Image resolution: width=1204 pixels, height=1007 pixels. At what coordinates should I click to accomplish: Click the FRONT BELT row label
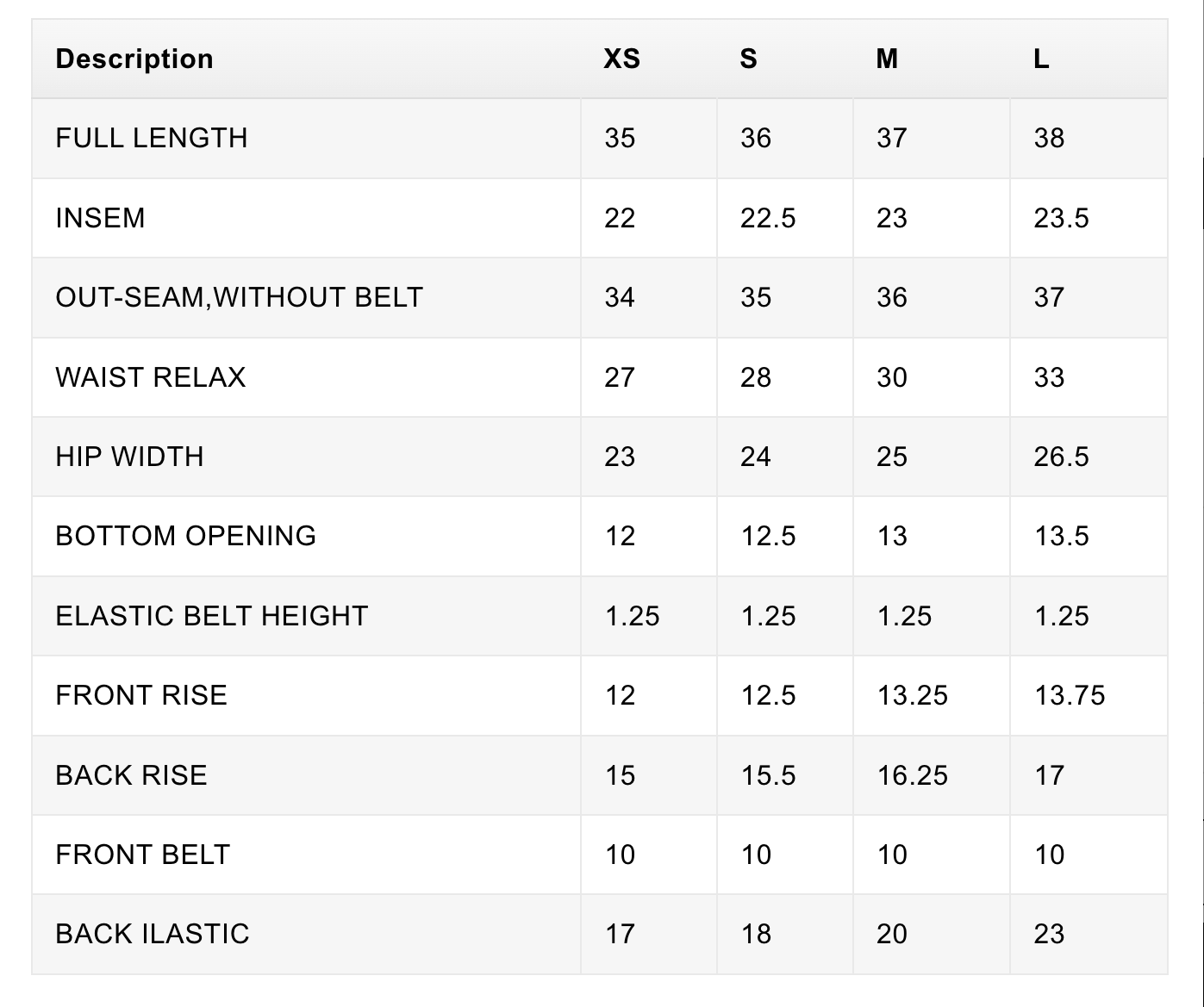pyautogui.click(x=143, y=855)
